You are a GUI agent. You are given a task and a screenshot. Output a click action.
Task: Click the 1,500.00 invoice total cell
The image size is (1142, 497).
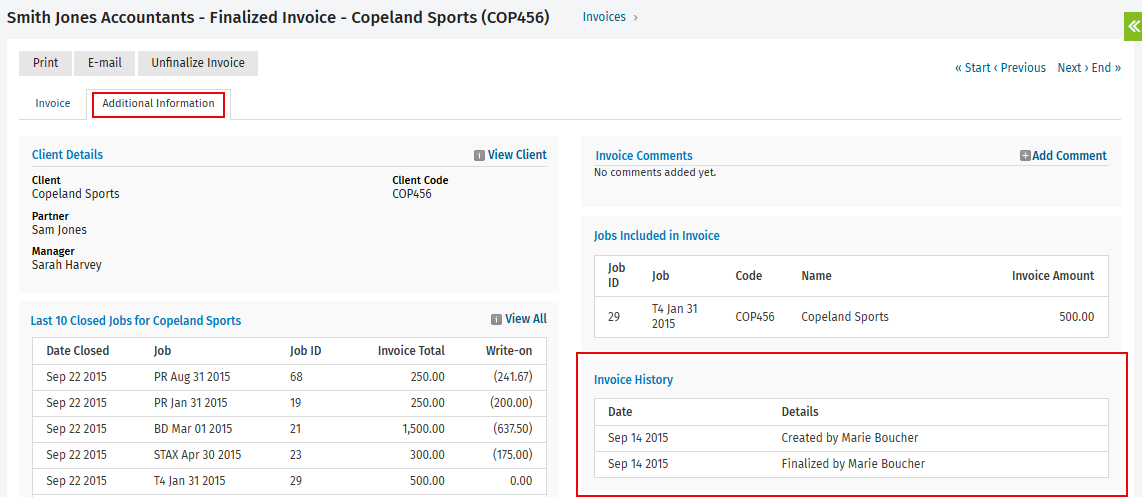pos(423,428)
